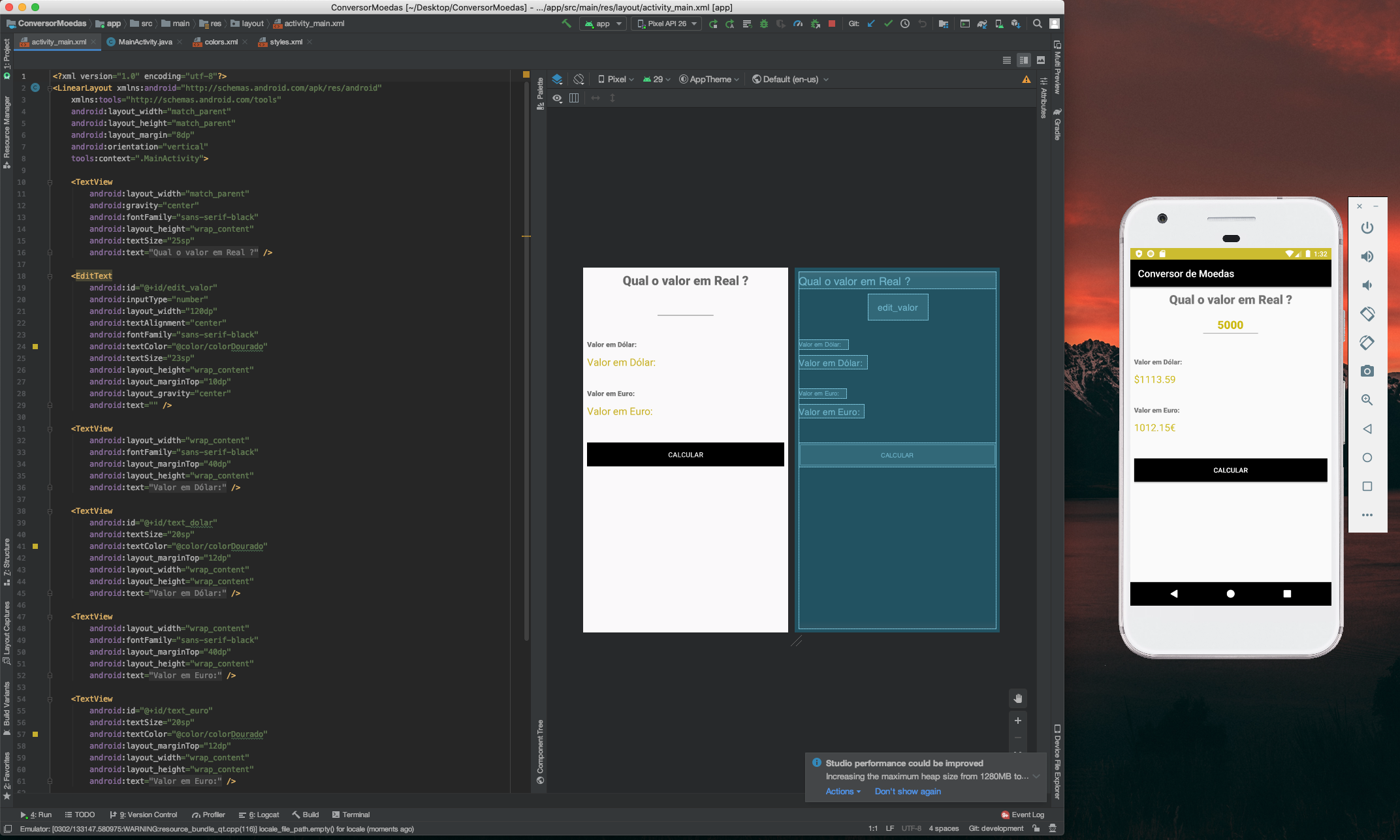Viewport: 1400px width, 840px height.
Task: Expand the Default (en-us) locale dropdown
Action: point(790,79)
